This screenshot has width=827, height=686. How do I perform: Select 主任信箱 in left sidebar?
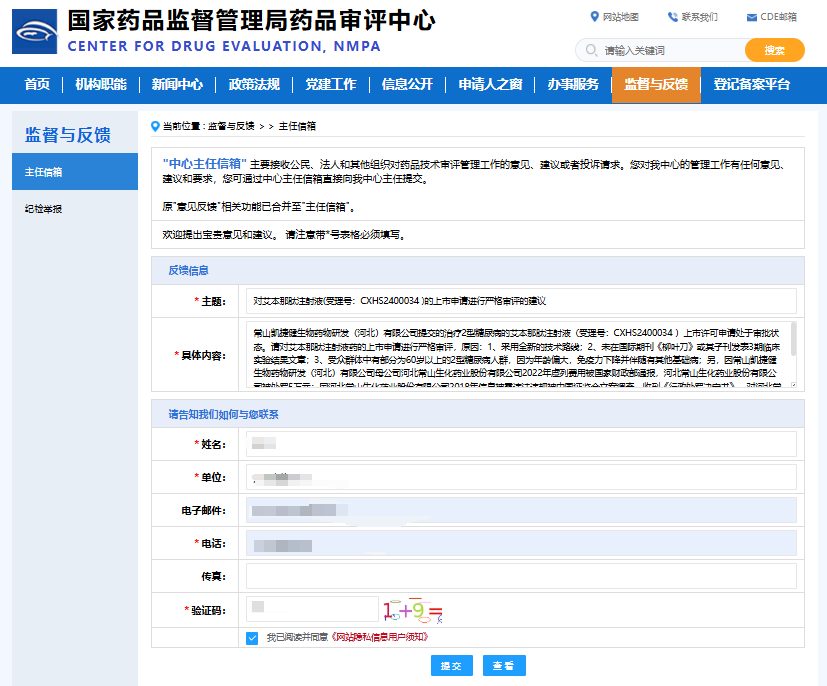(75, 172)
